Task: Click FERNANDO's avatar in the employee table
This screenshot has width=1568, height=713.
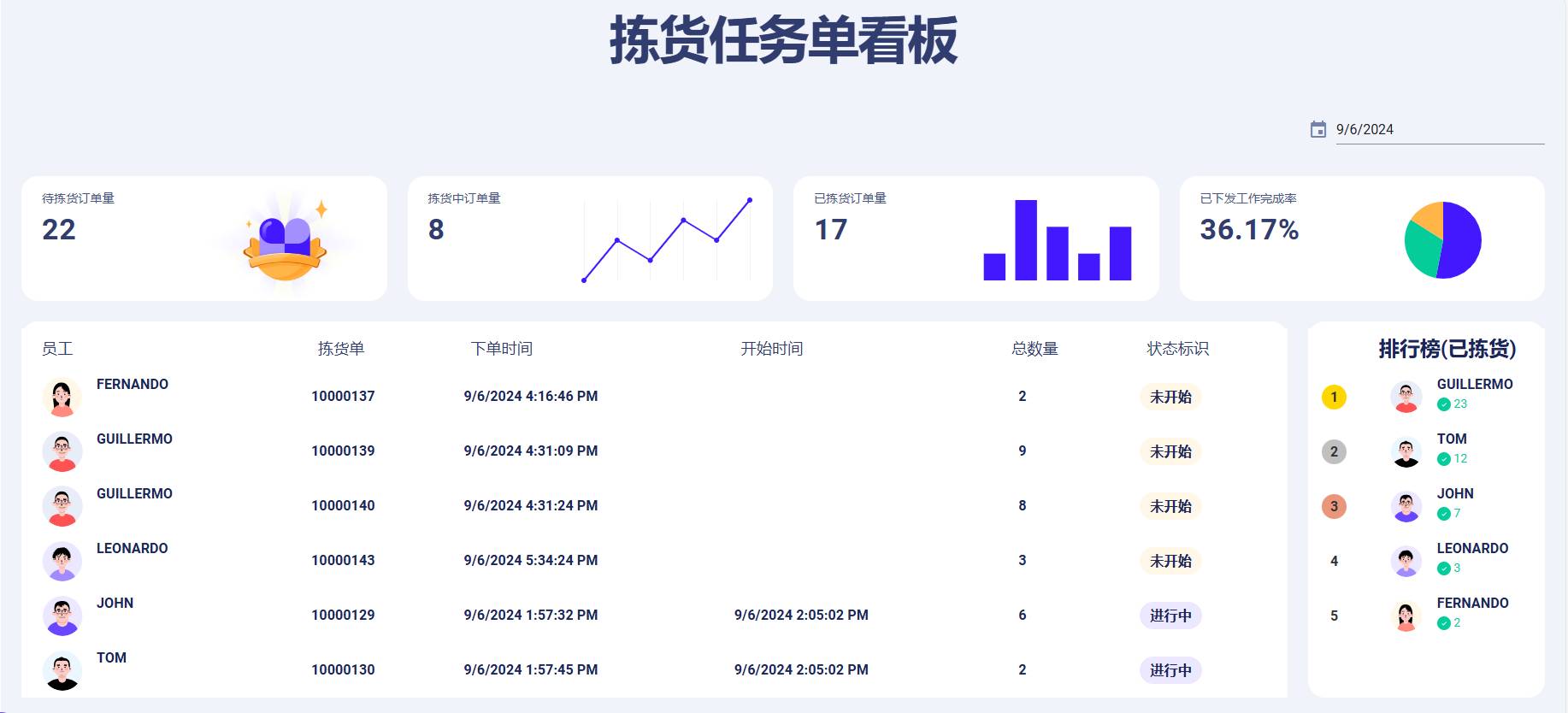Action: tap(62, 397)
